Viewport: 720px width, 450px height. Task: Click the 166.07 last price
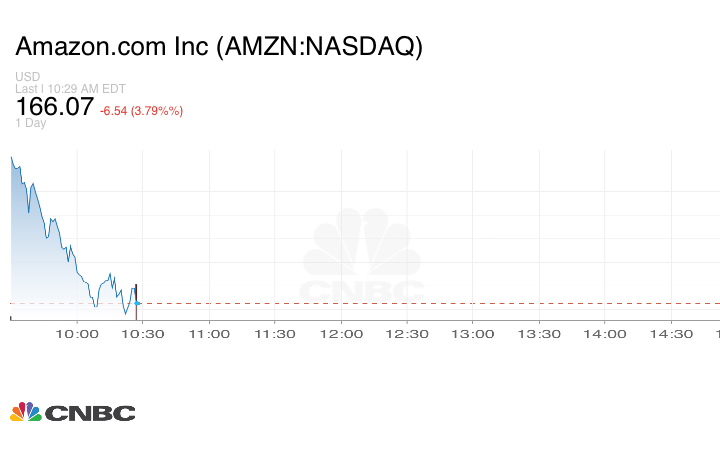[54, 107]
